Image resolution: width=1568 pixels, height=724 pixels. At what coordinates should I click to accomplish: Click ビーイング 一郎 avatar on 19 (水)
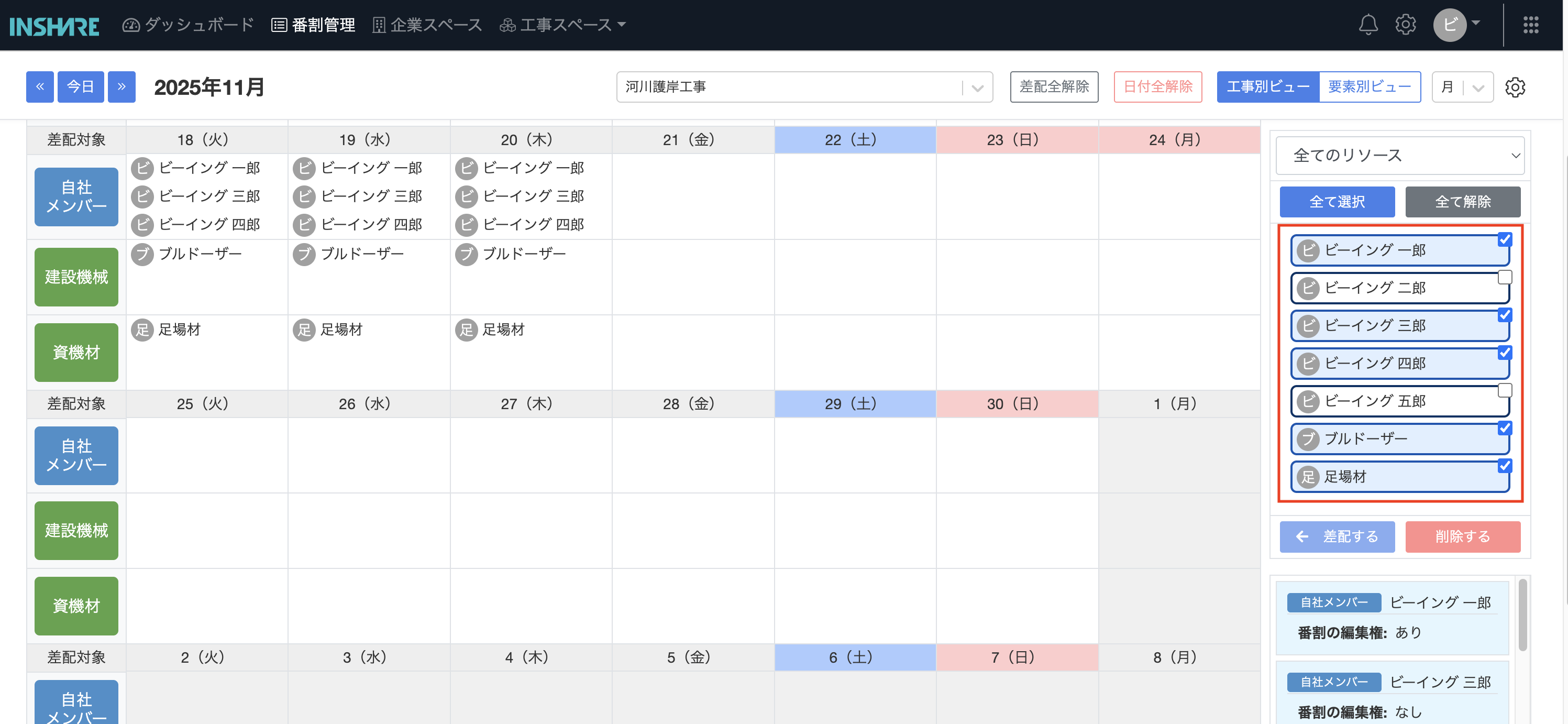coord(304,168)
